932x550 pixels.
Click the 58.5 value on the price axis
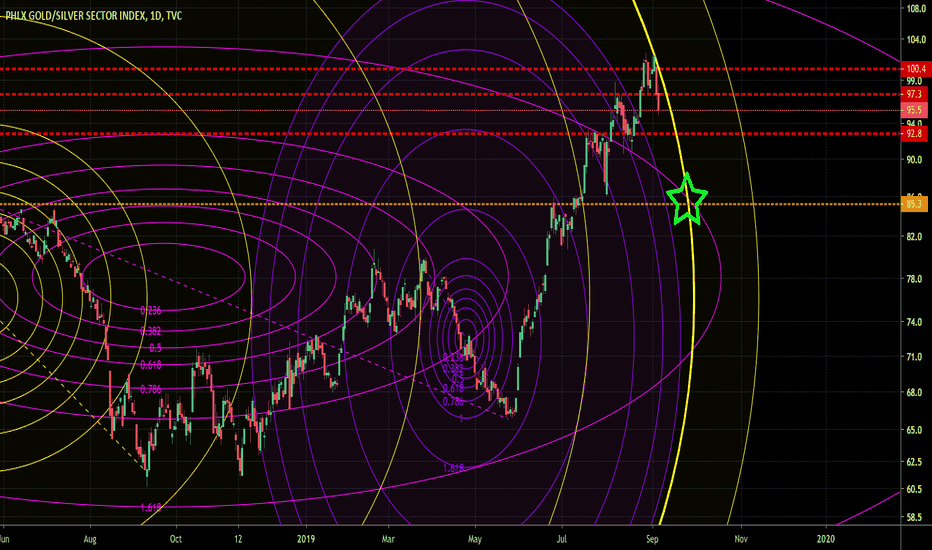(916, 518)
